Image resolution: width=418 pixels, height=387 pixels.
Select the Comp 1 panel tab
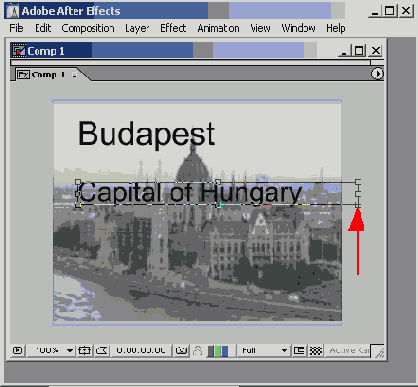(47, 74)
